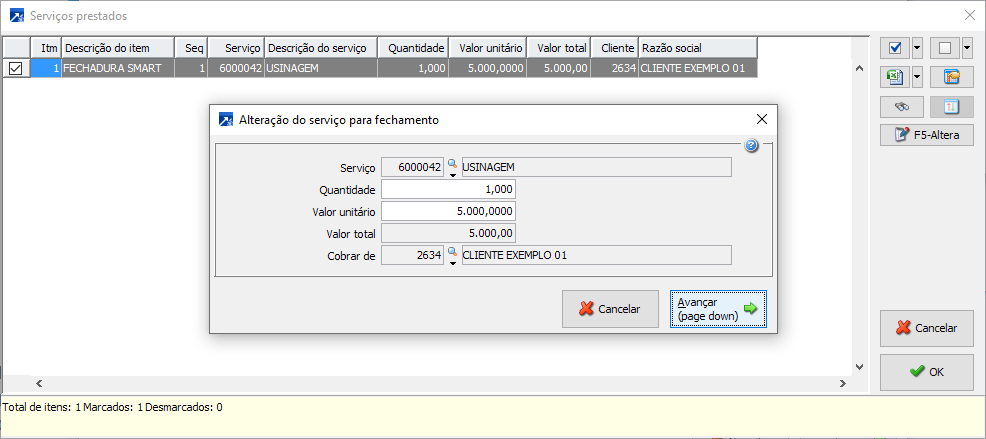Image resolution: width=986 pixels, height=439 pixels.
Task: Click the grid cell CLIENTE EXEMPLO 01
Action: 698,69
